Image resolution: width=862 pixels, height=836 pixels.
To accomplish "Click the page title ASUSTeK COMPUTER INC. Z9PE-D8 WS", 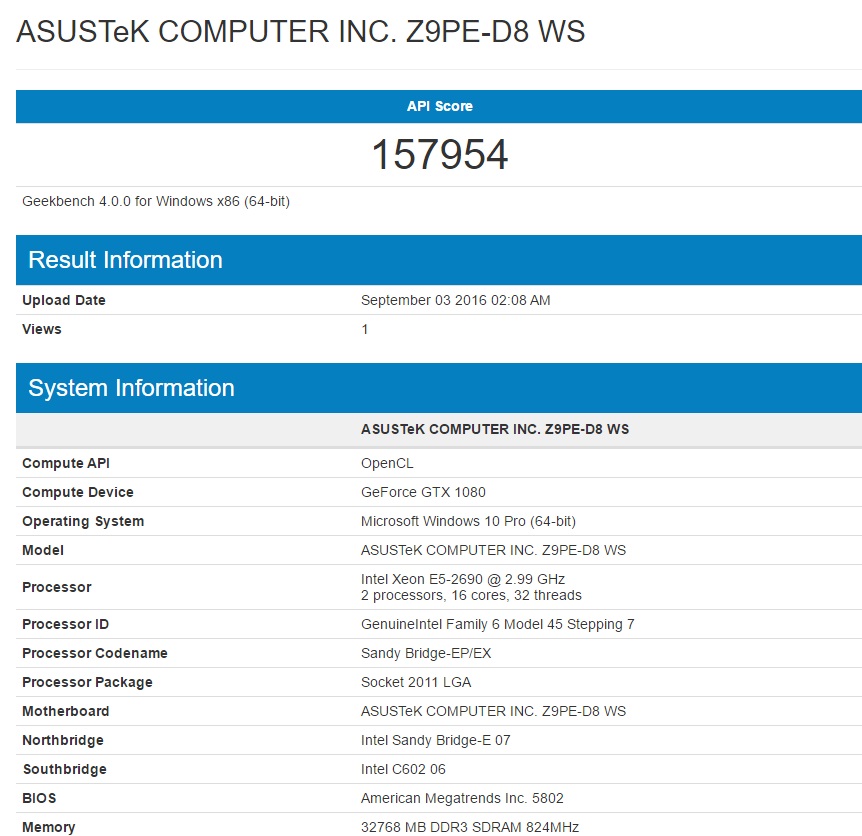I will click(x=301, y=31).
